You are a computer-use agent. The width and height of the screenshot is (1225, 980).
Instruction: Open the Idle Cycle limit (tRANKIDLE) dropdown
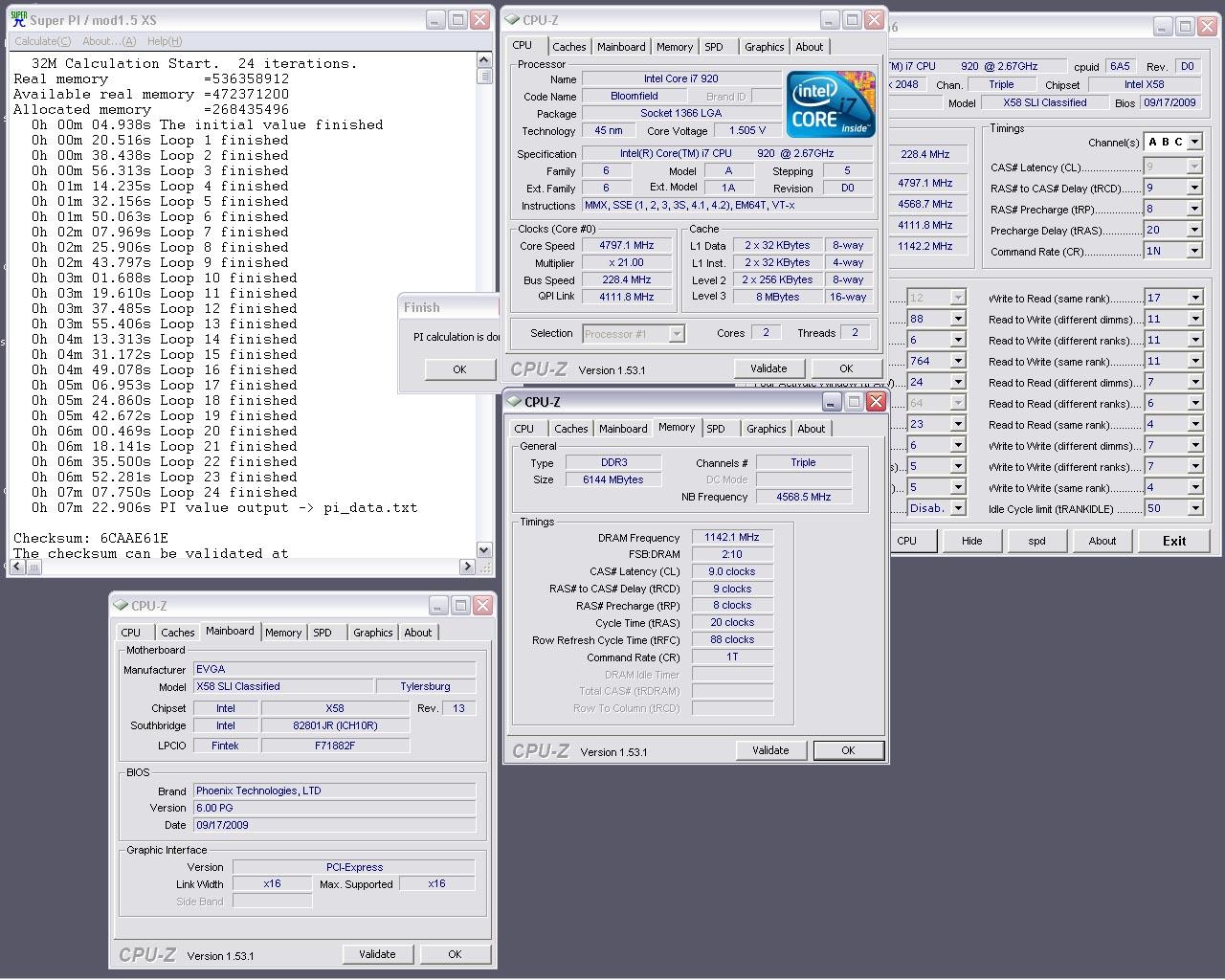point(1194,508)
